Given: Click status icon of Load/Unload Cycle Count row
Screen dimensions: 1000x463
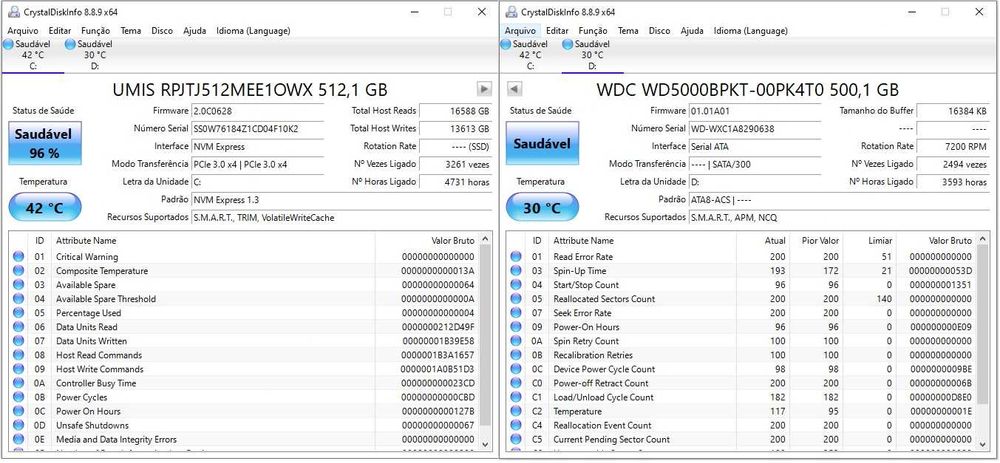Looking at the screenshot, I should point(516,397).
